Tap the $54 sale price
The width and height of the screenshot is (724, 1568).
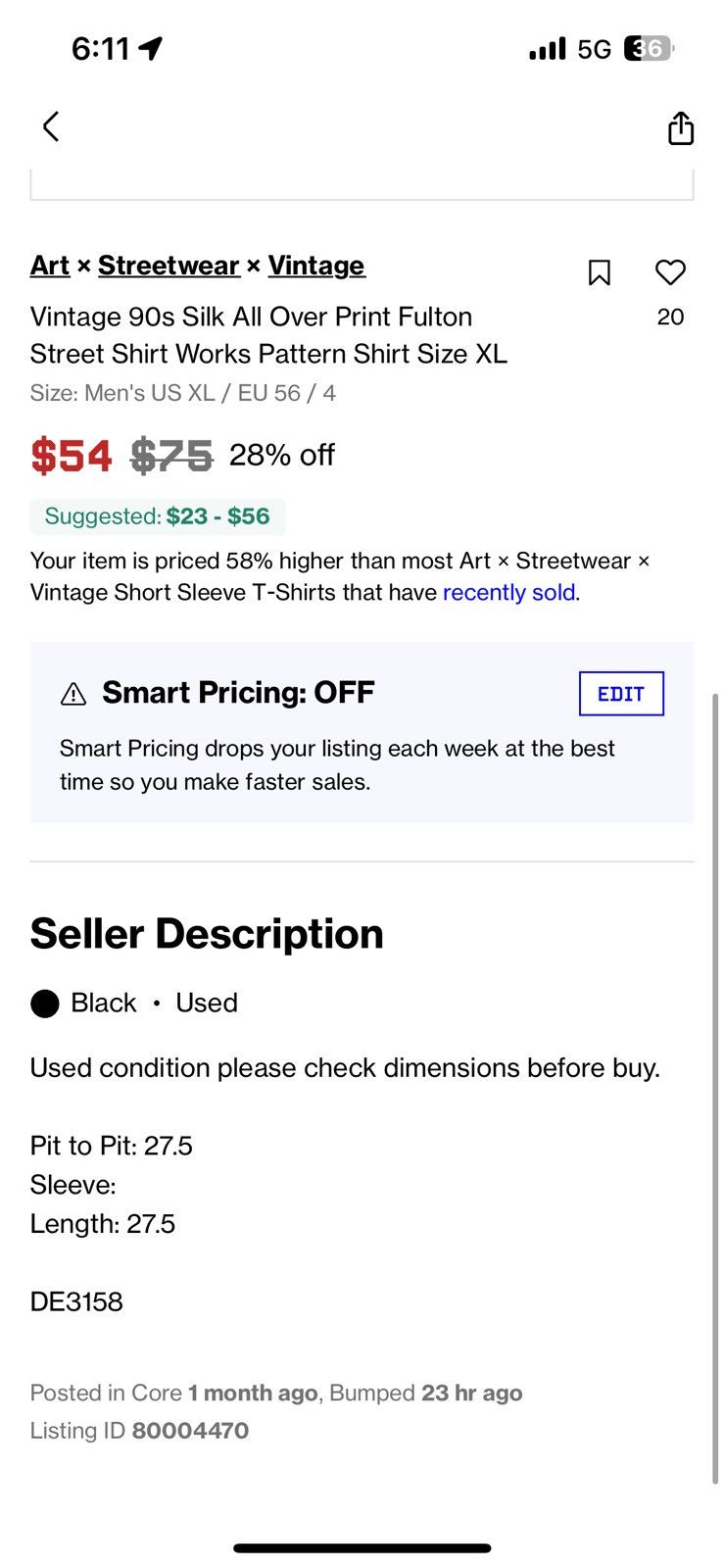[x=72, y=456]
